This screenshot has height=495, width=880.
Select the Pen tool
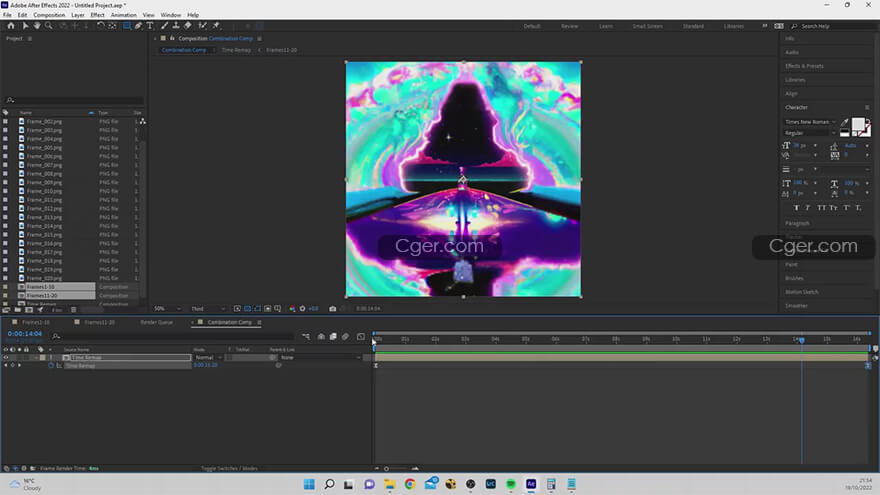pyautogui.click(x=139, y=26)
